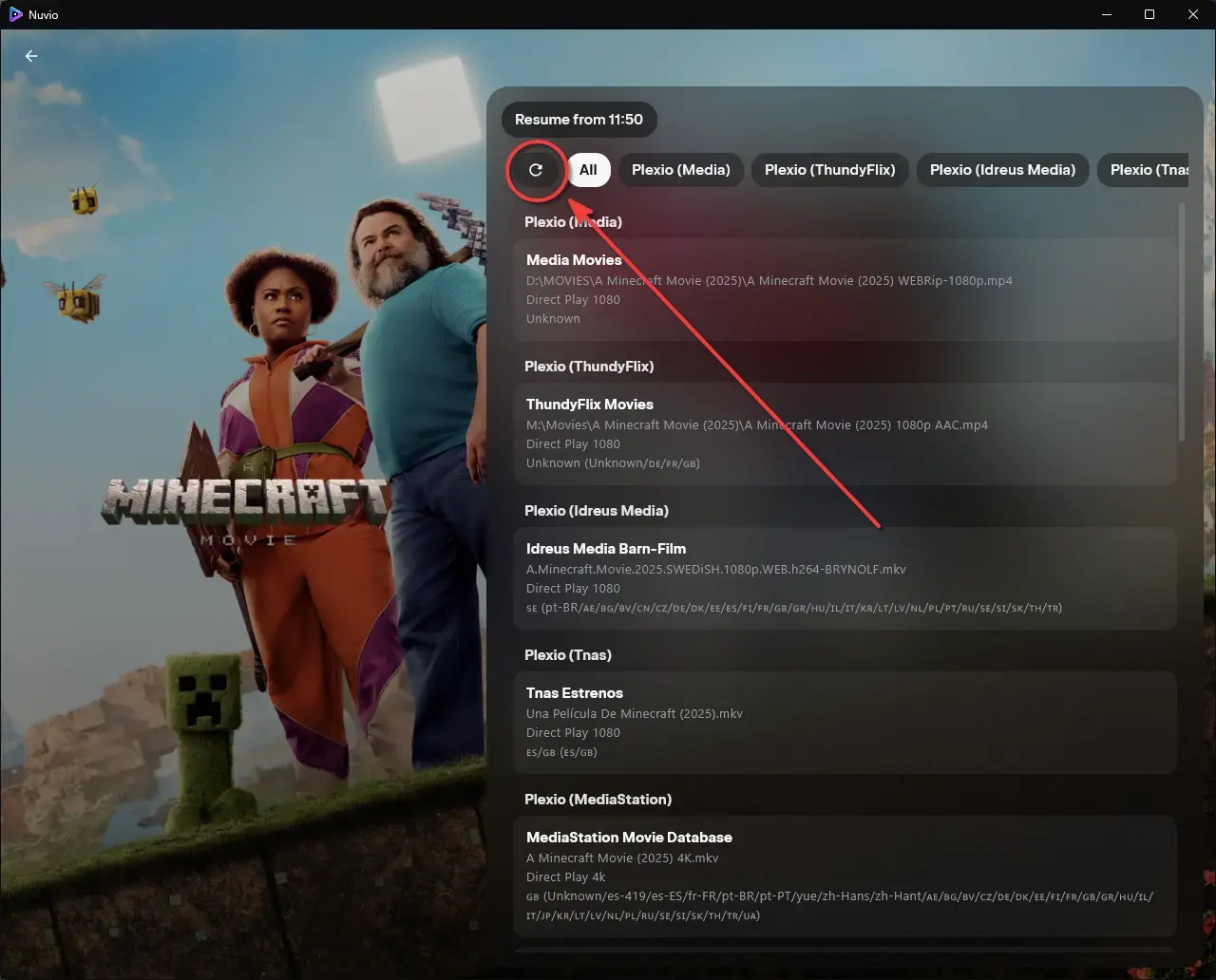Filter by Plexio (ThundyFlix) chip

click(x=830, y=170)
